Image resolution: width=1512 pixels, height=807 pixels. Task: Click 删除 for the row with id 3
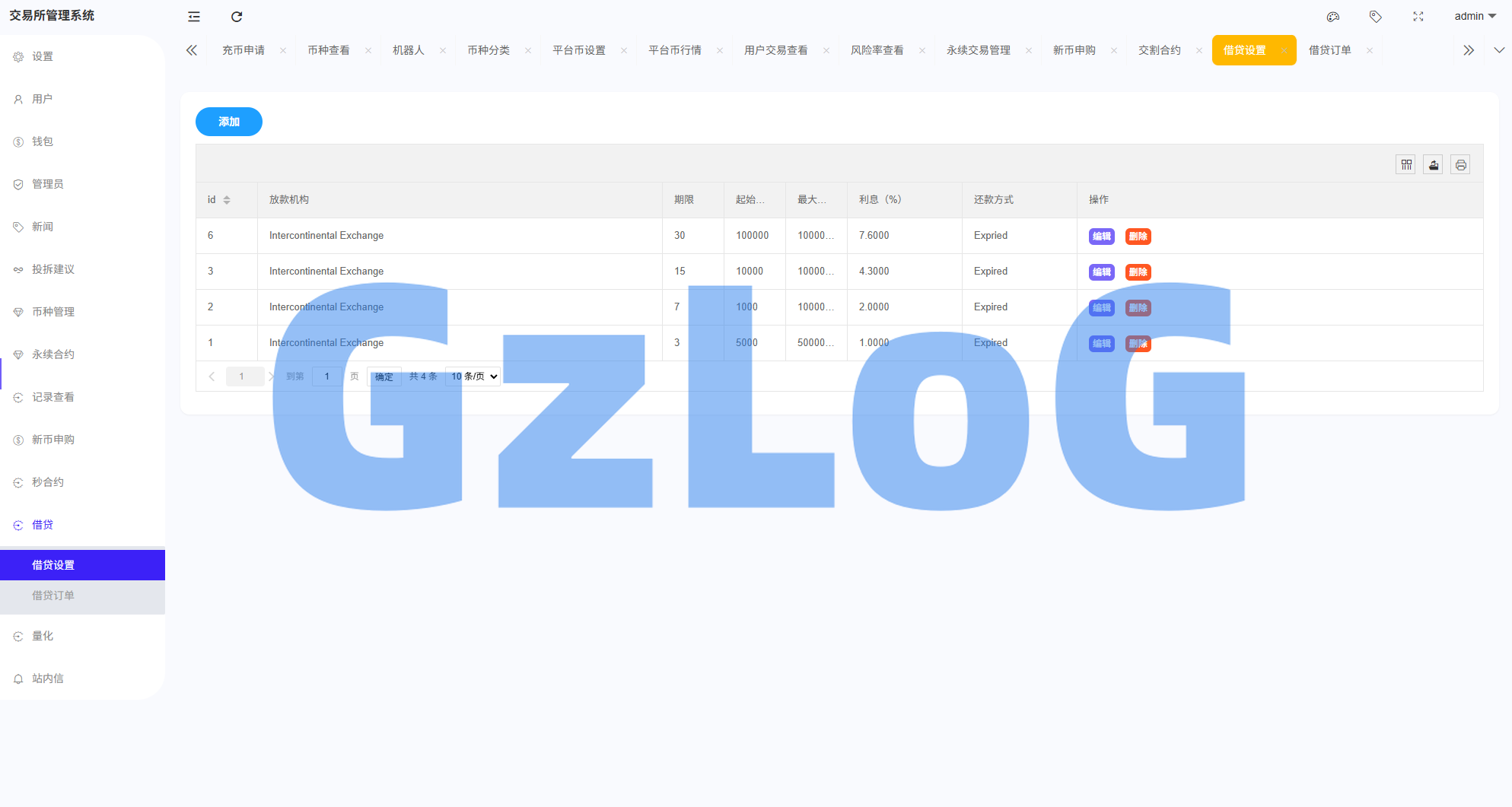(x=1138, y=272)
